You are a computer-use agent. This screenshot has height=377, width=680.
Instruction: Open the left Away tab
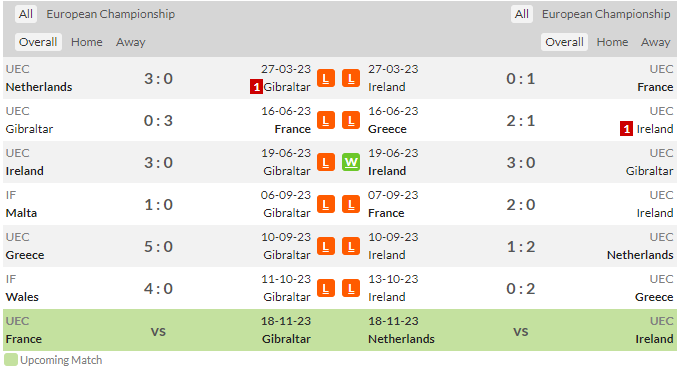coord(131,42)
